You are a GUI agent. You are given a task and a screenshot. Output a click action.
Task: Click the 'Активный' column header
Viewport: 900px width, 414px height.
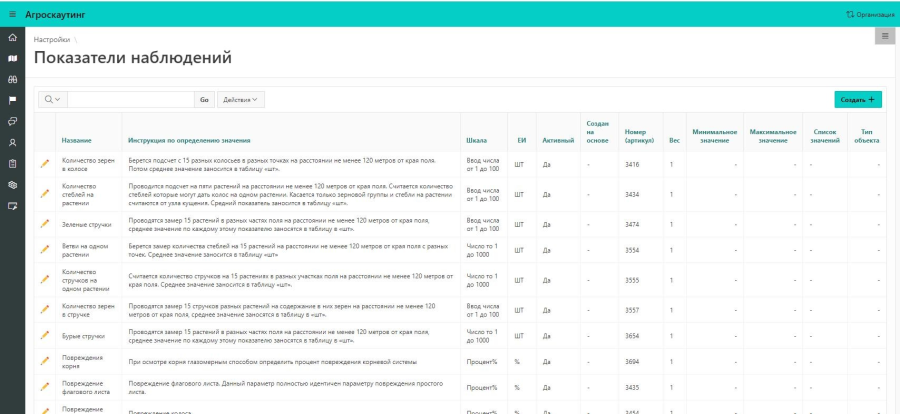[x=558, y=141]
